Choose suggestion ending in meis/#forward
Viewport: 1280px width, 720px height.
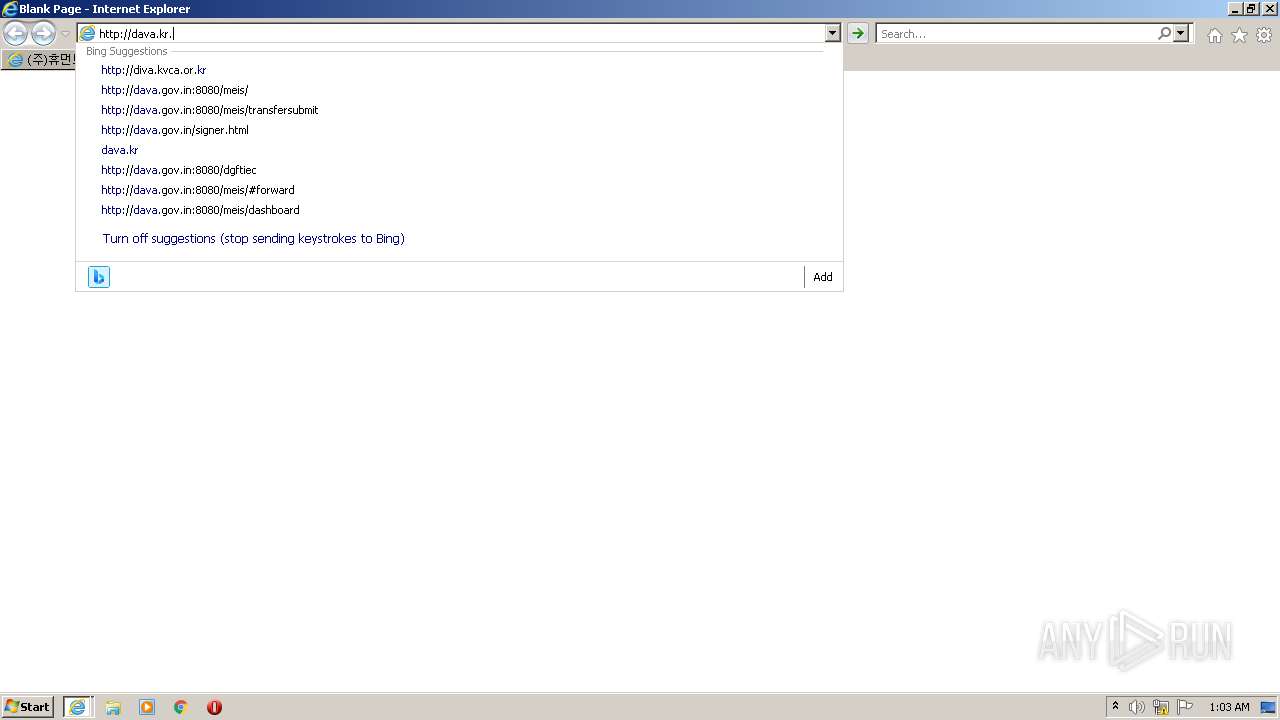coord(197,190)
